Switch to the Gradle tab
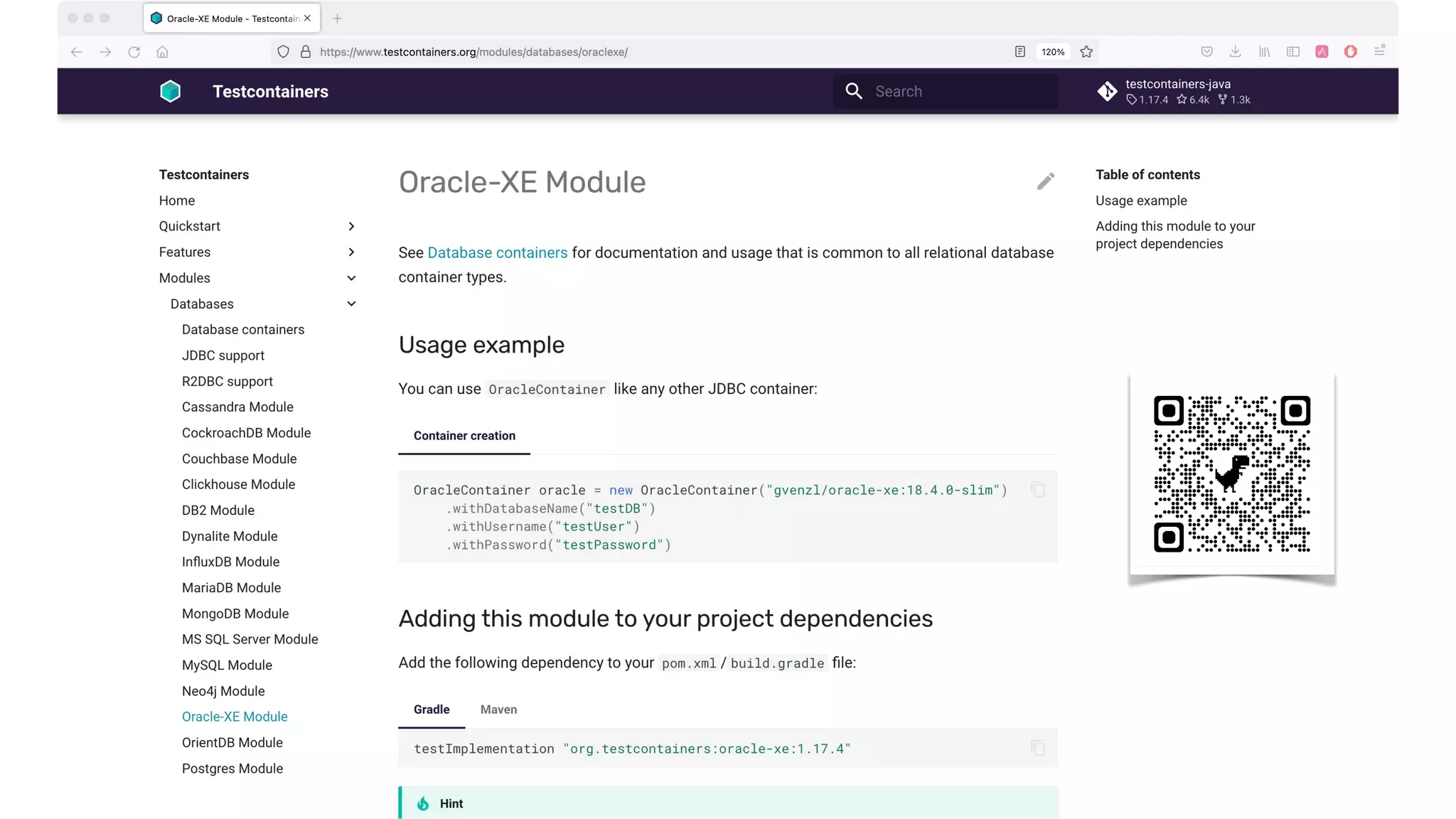Viewport: 1456px width, 819px height. (x=432, y=710)
